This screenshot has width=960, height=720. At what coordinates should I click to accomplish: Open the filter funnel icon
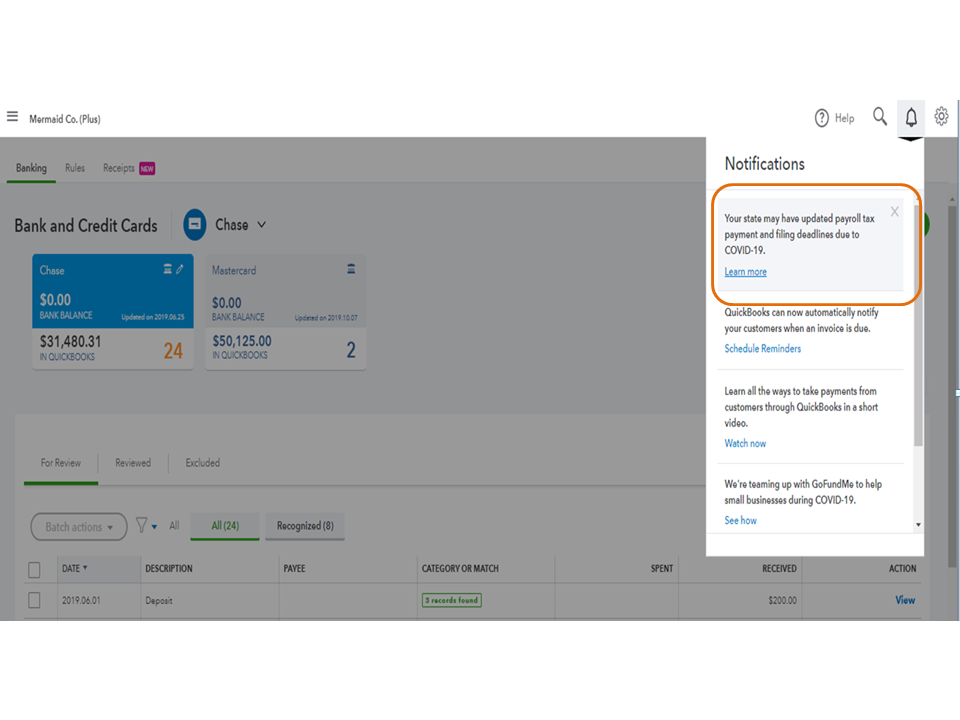click(x=141, y=525)
